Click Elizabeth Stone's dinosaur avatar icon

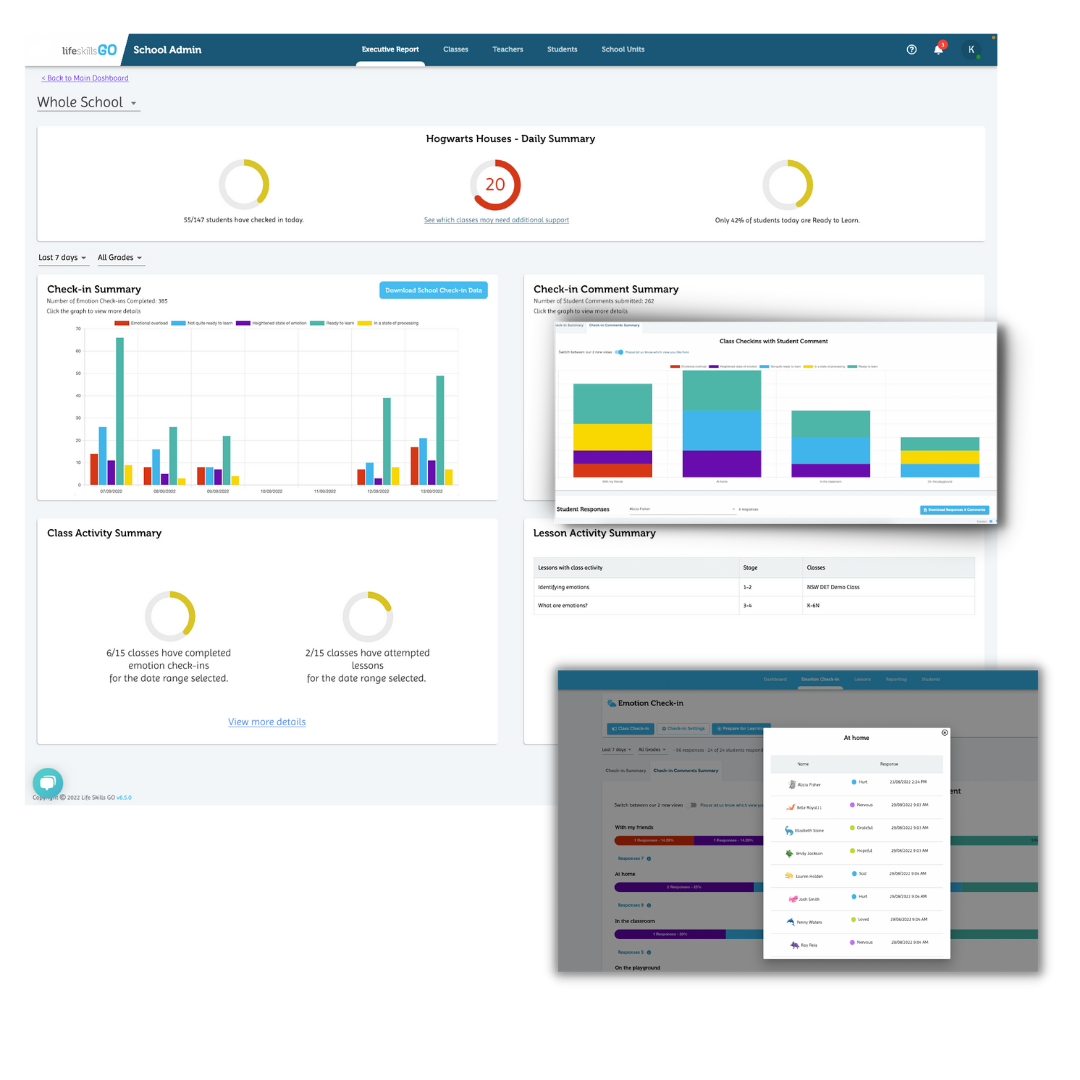click(791, 831)
